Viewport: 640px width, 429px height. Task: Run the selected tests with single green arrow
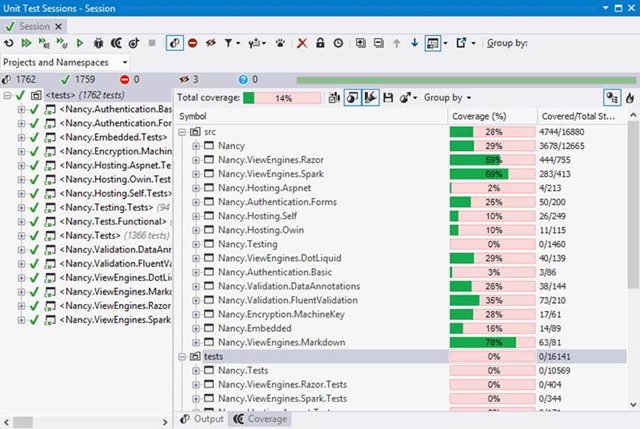coord(80,43)
